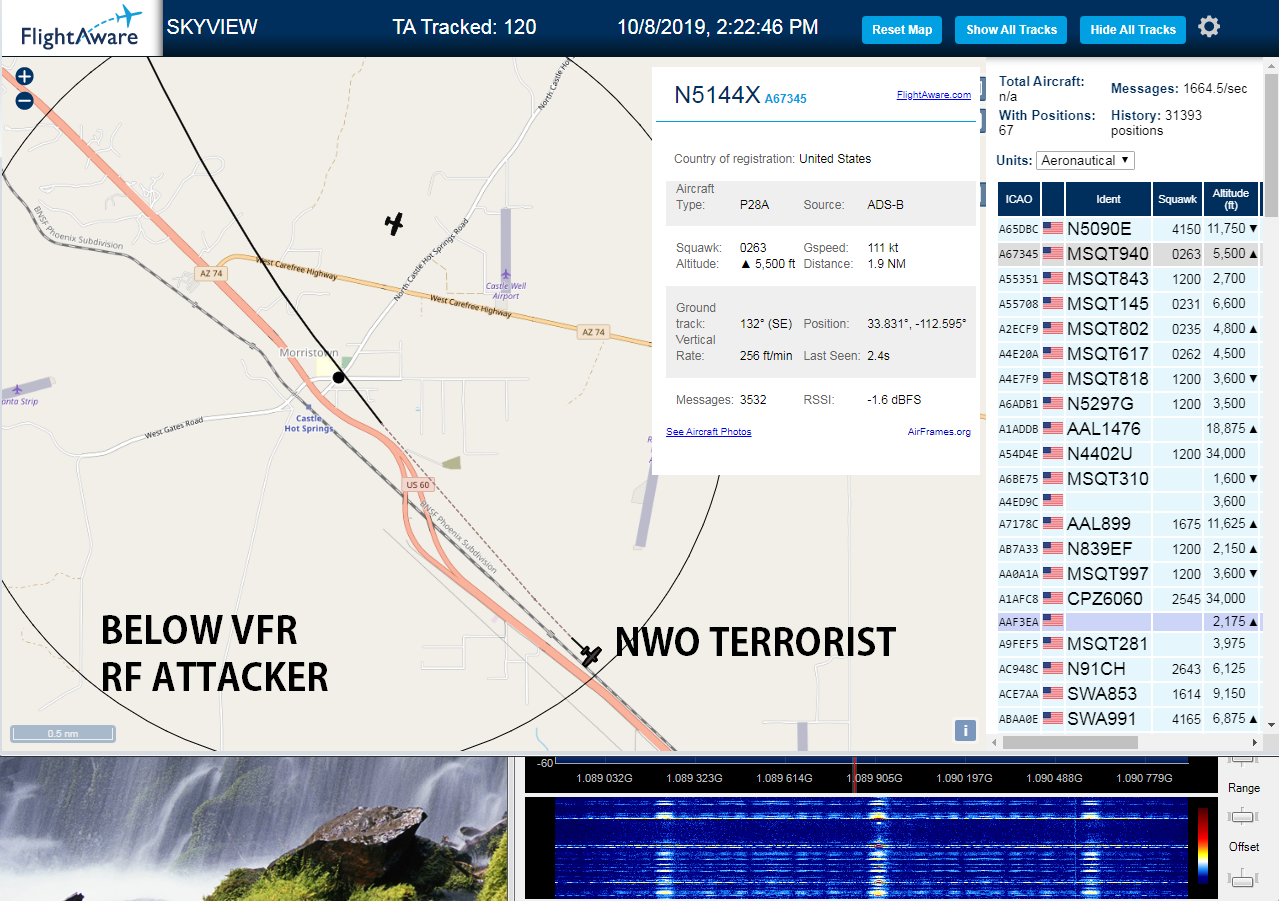Open the settings gear icon
Screen dimensions: 1279x901
click(1209, 27)
